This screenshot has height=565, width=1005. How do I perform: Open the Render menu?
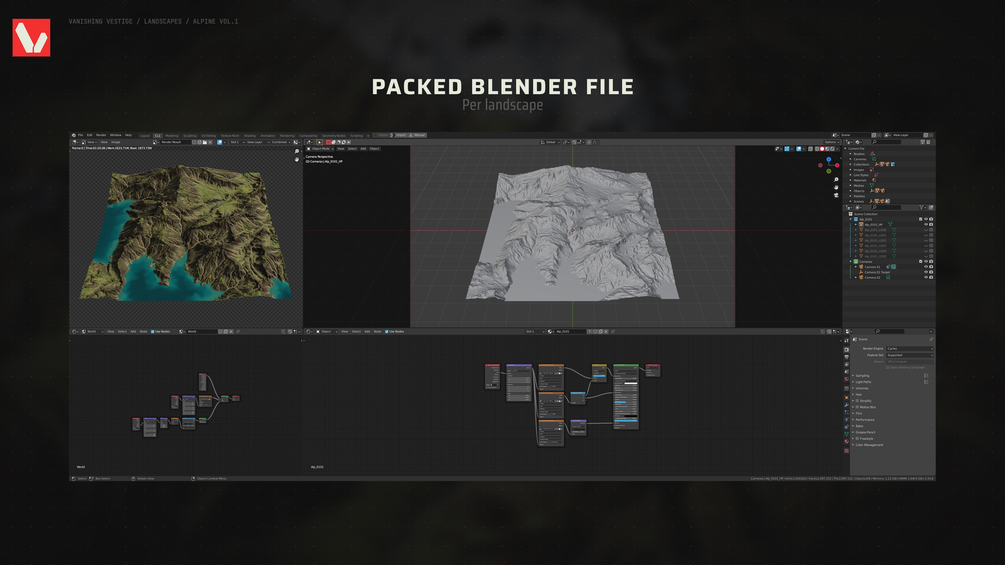(x=101, y=135)
